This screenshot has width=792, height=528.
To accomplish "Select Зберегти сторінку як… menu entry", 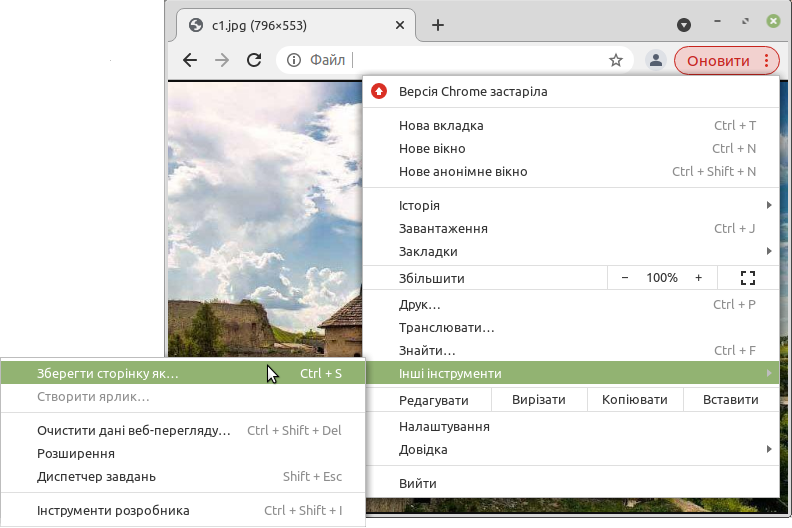I will pos(108,374).
